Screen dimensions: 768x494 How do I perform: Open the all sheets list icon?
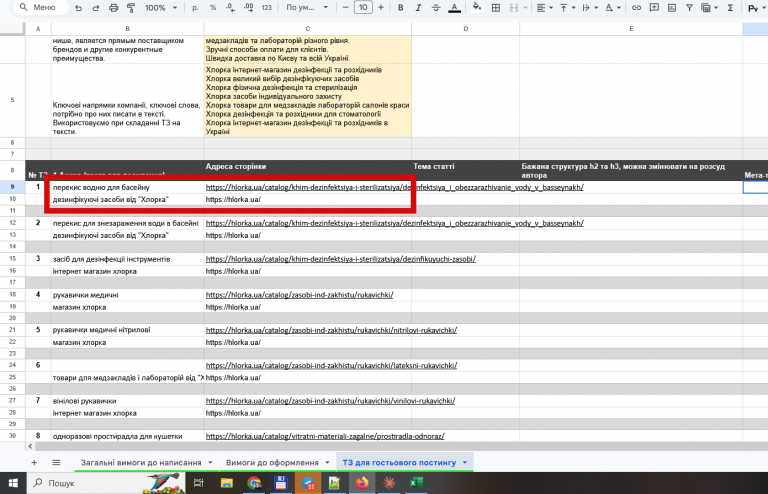pyautogui.click(x=56, y=462)
